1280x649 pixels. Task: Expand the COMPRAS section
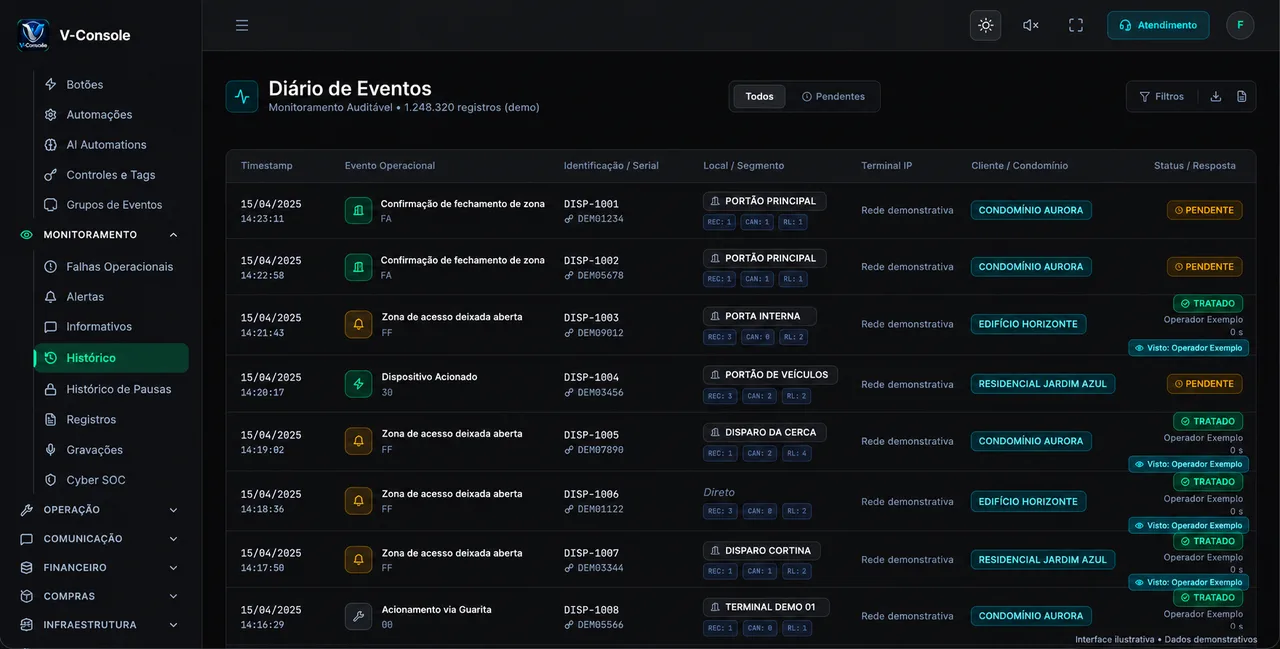(x=99, y=596)
